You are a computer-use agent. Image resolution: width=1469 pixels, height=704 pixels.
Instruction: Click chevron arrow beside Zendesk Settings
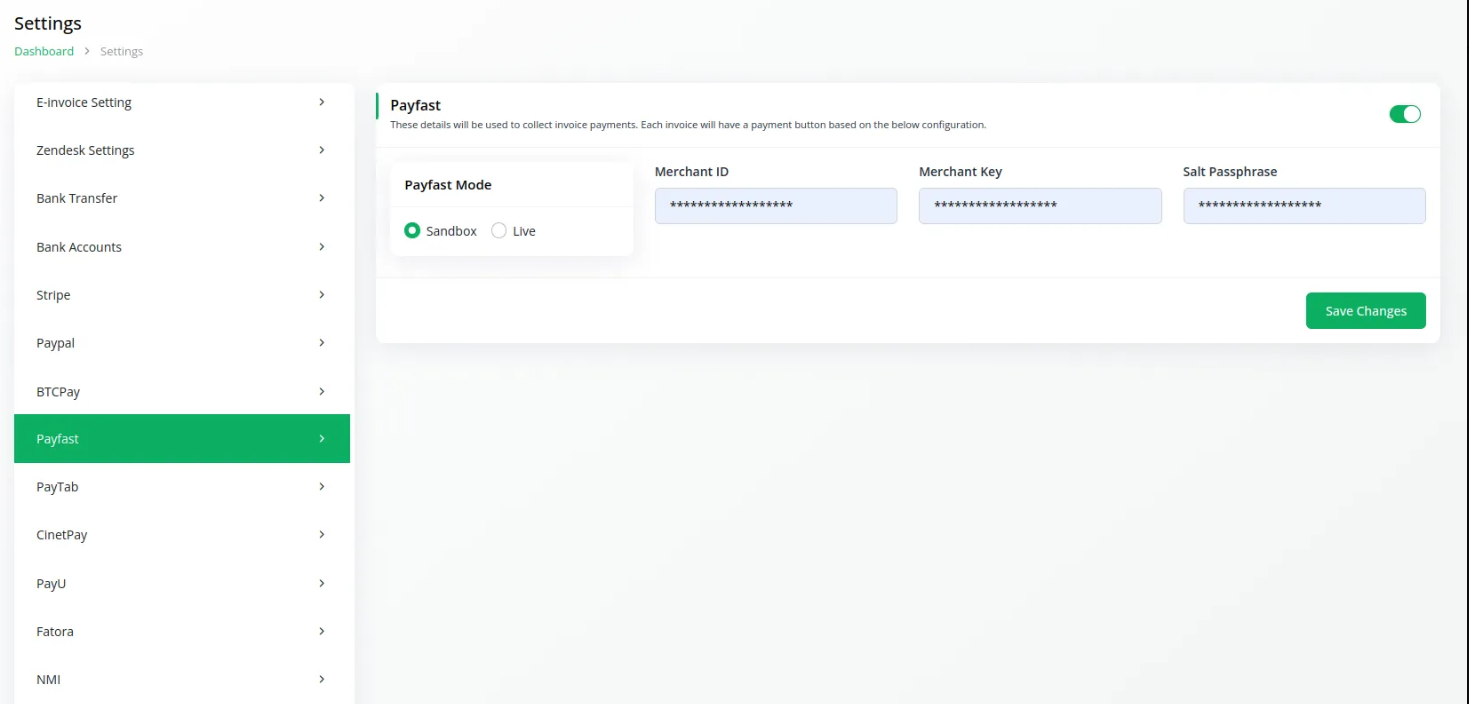[x=322, y=150]
